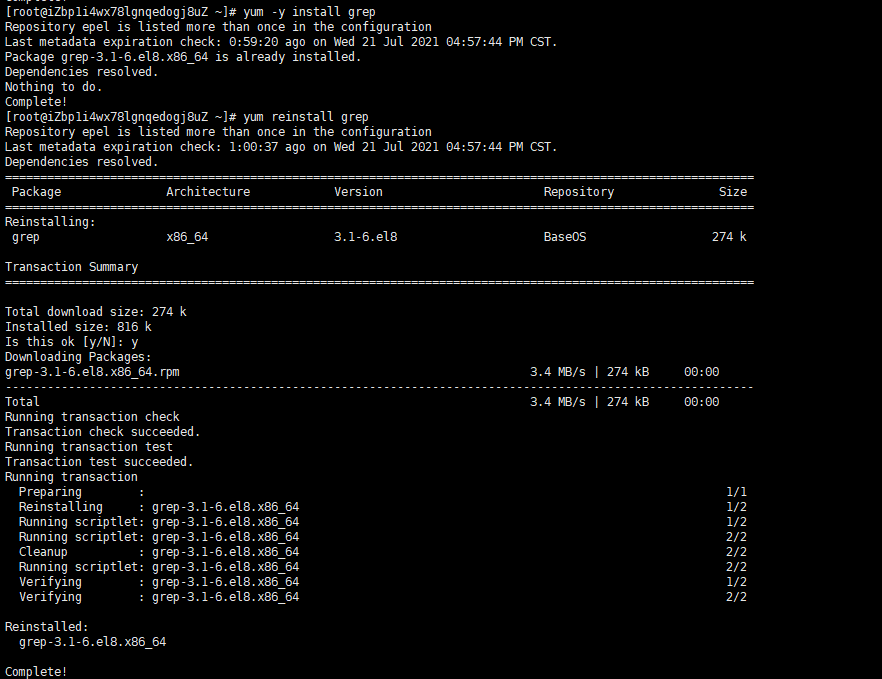This screenshot has height=679, width=882.
Task: Click the 'Is this ok [y/N]: y' prompt
Action: 71,342
